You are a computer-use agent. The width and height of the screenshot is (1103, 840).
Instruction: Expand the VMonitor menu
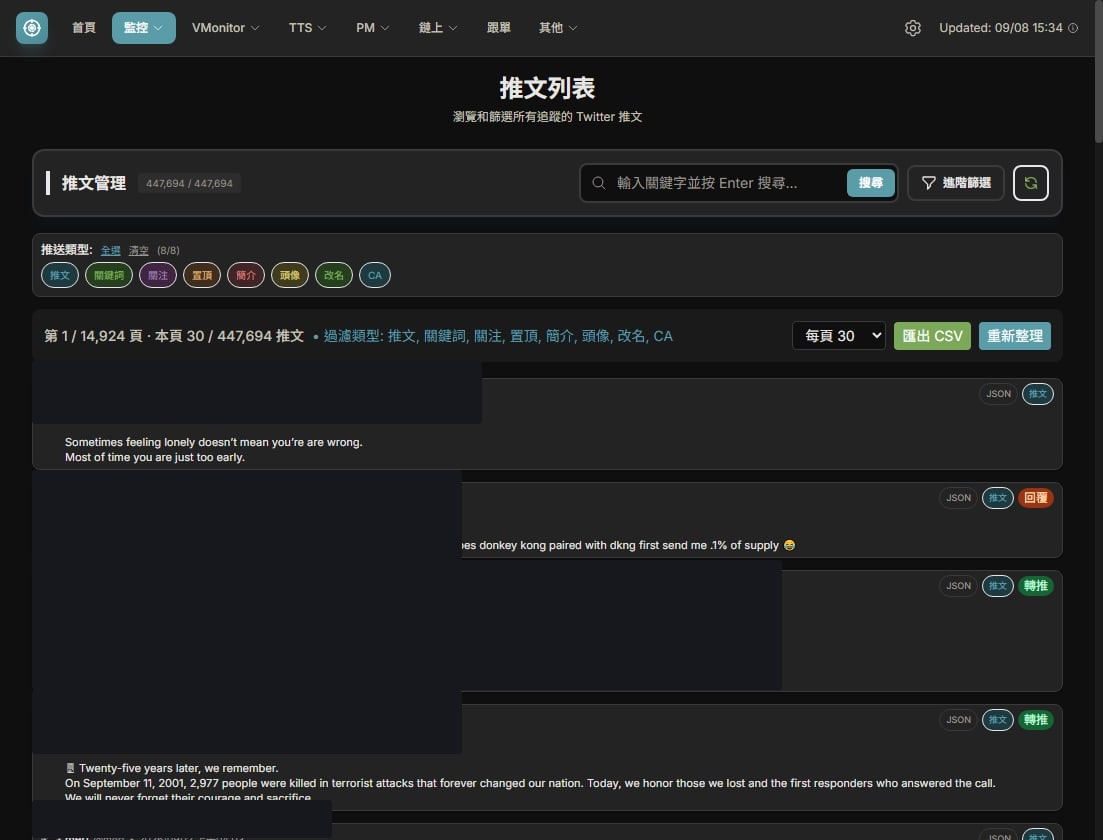point(225,28)
